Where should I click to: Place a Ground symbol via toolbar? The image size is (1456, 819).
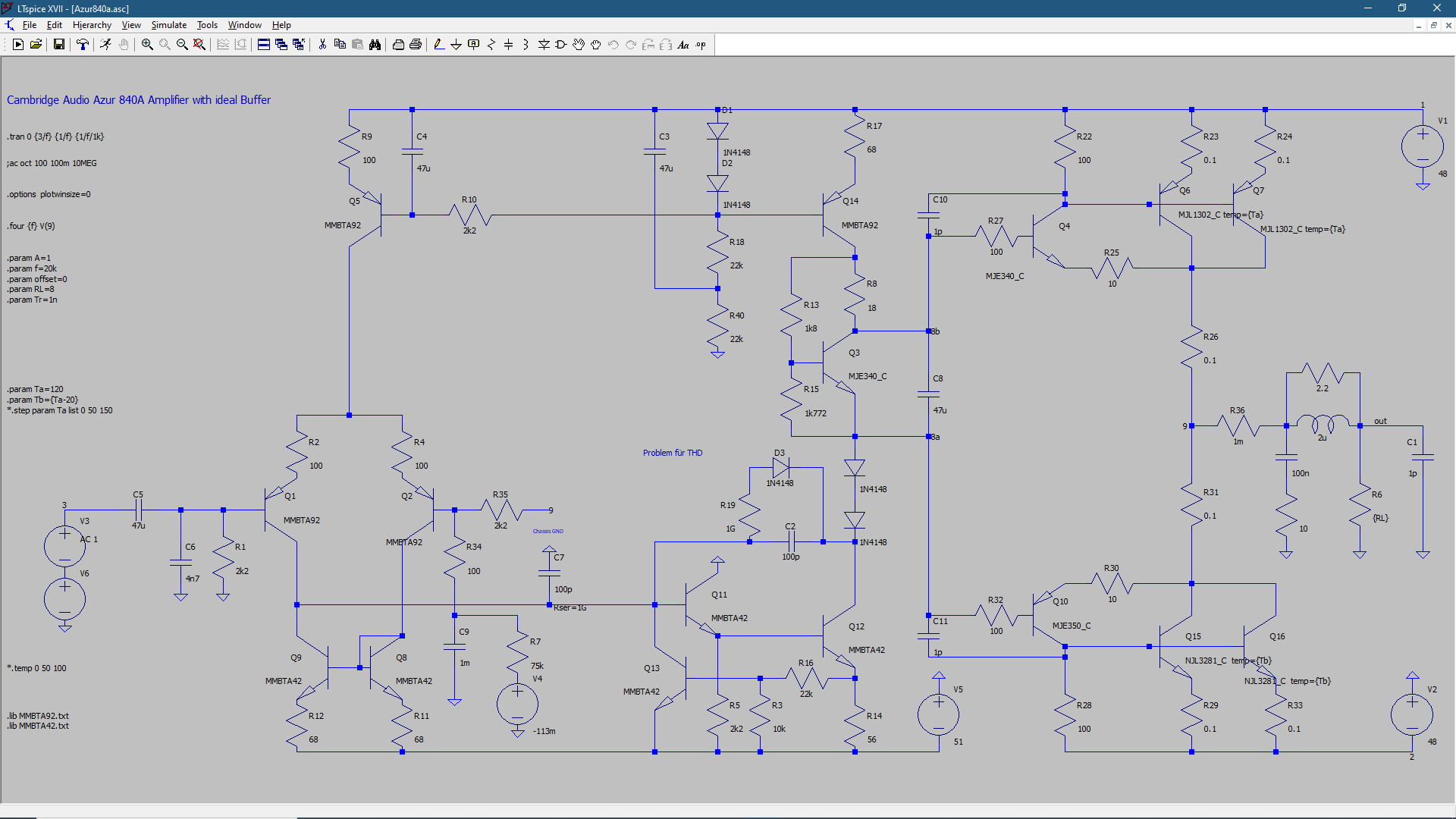pyautogui.click(x=456, y=45)
